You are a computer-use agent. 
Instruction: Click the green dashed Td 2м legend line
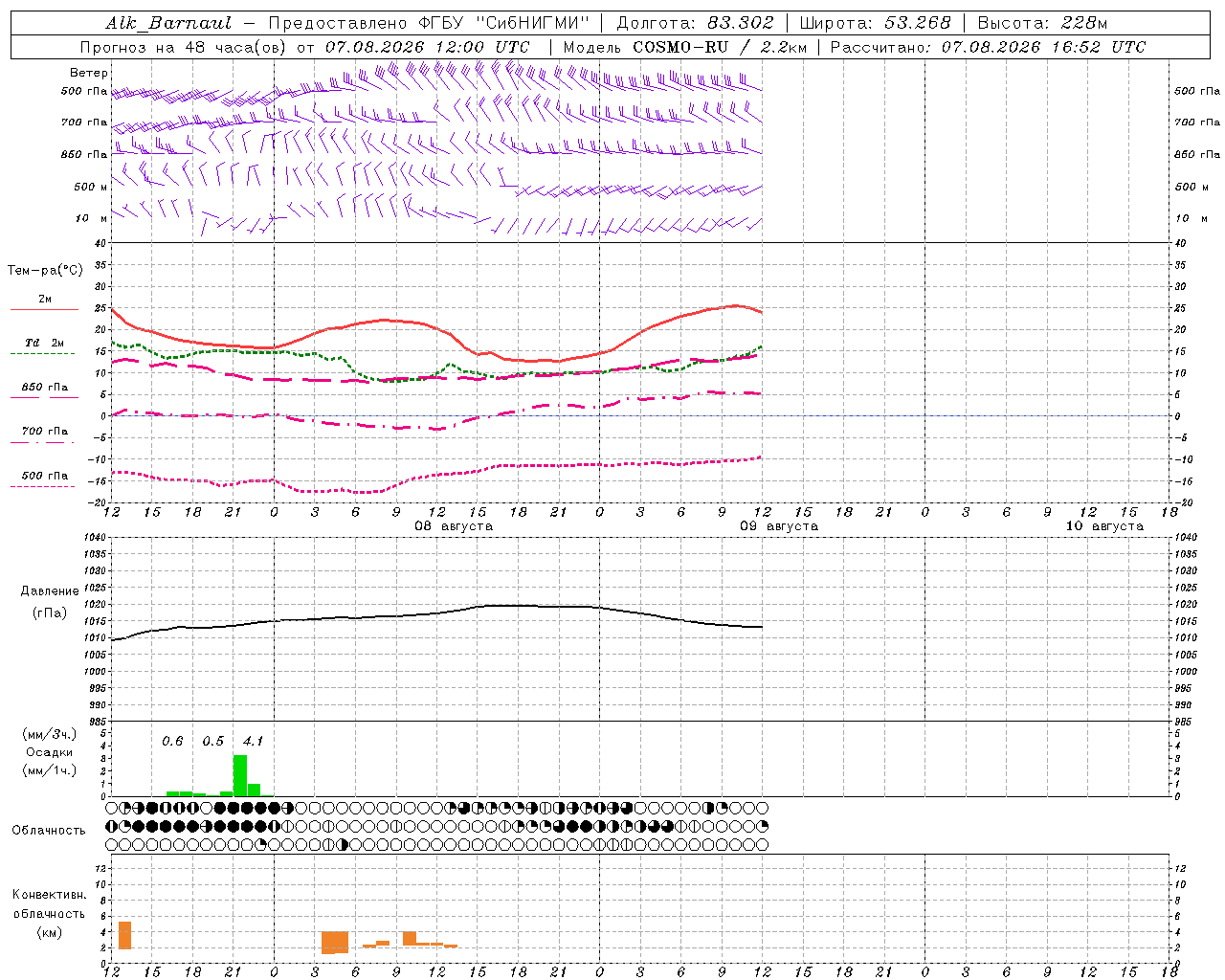click(42, 353)
